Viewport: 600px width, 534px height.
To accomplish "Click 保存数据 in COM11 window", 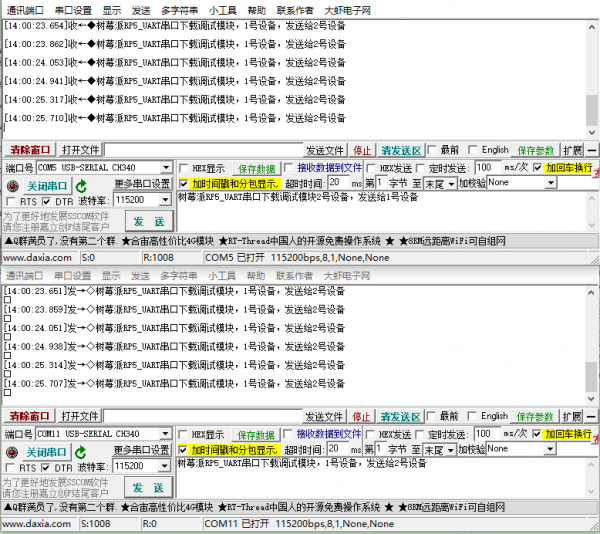I will click(x=256, y=435).
